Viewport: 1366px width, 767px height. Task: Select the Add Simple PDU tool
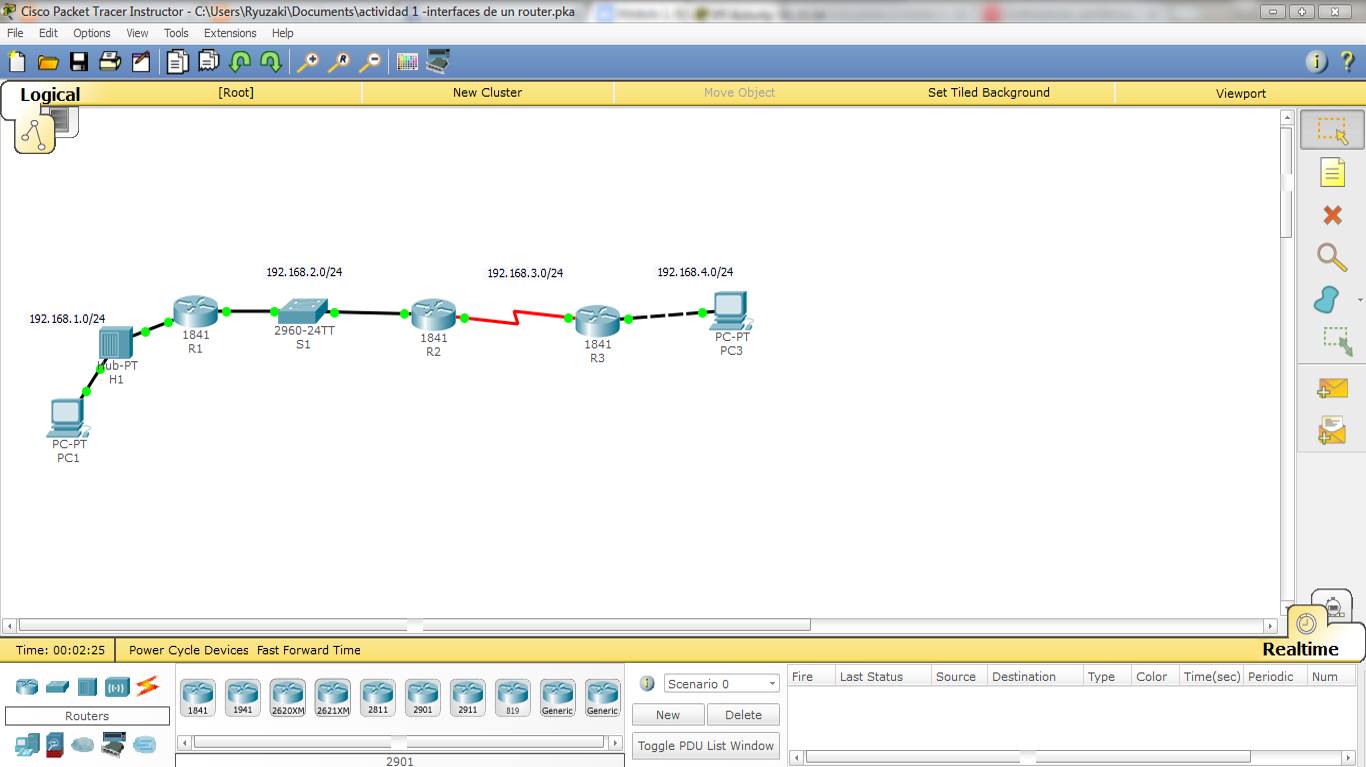click(x=1334, y=387)
